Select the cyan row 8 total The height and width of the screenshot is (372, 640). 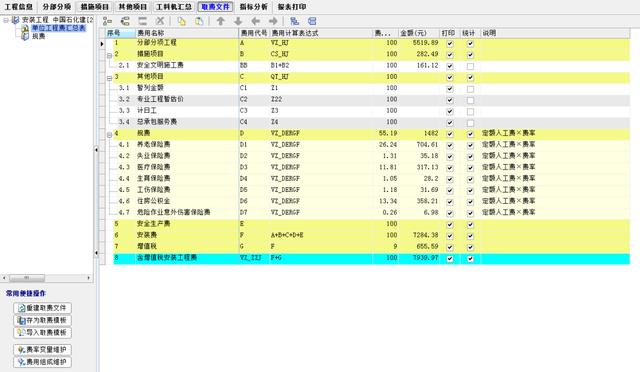pos(371,258)
